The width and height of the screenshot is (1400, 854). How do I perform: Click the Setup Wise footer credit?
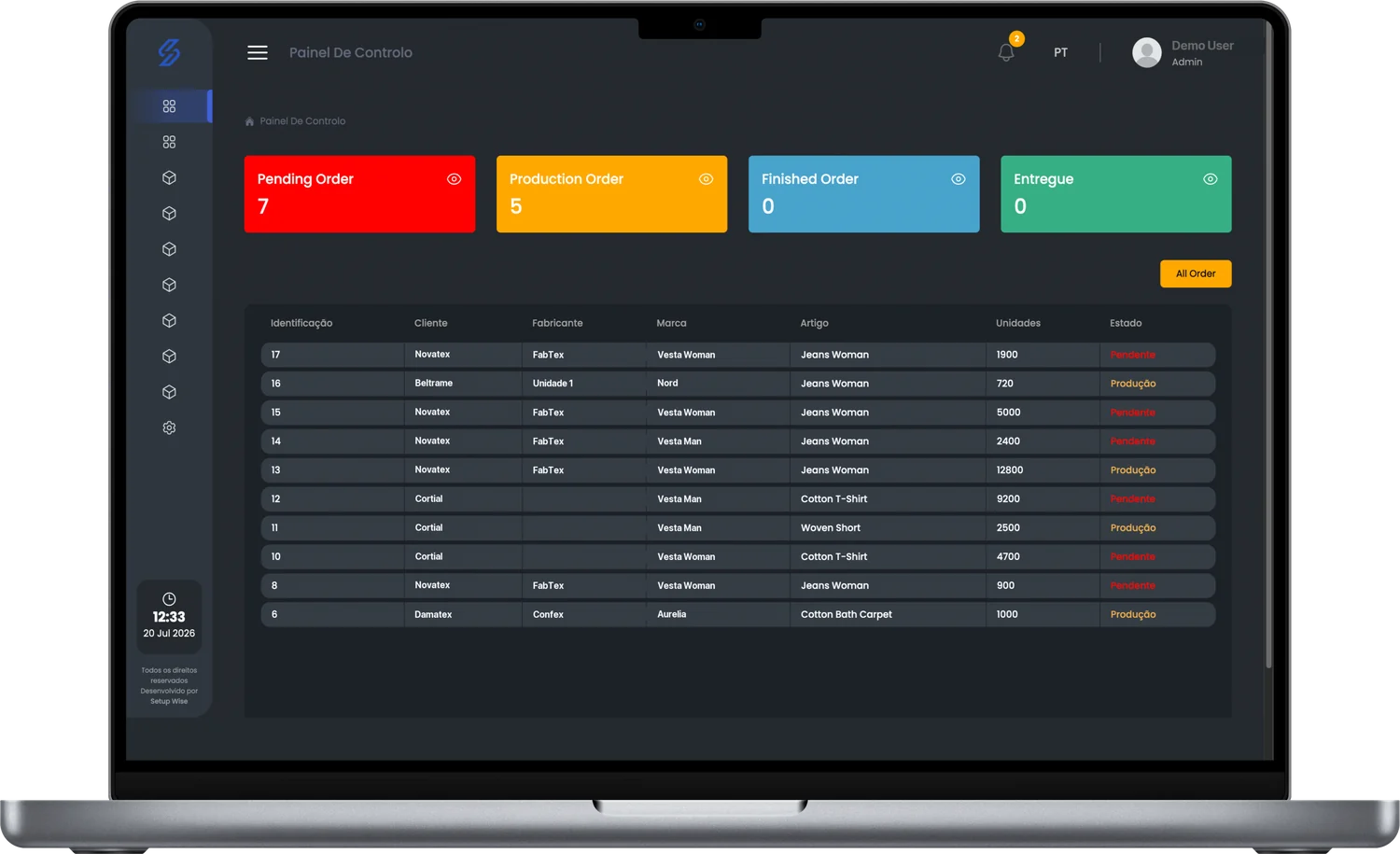point(169,701)
